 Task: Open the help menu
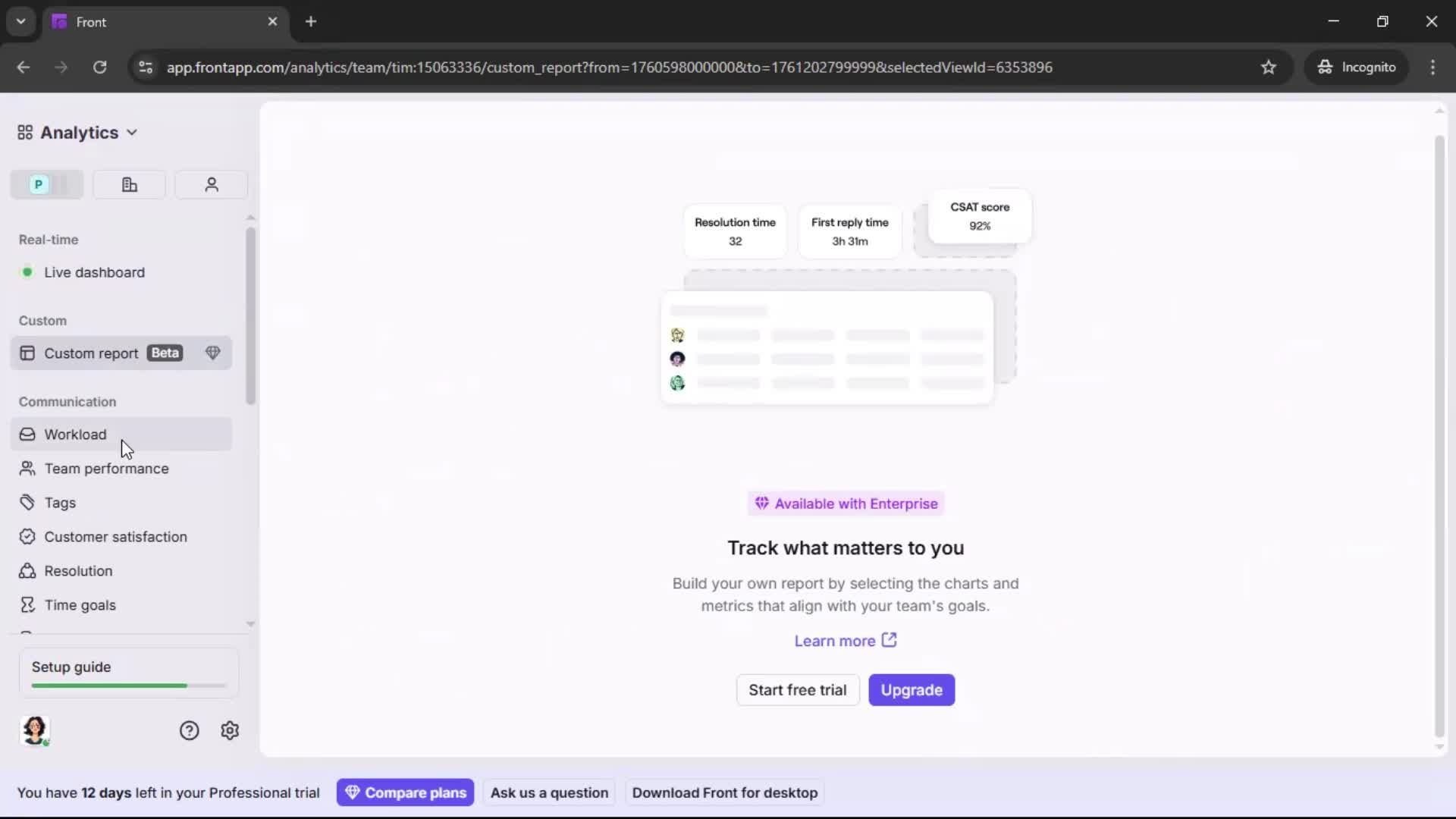tap(188, 730)
